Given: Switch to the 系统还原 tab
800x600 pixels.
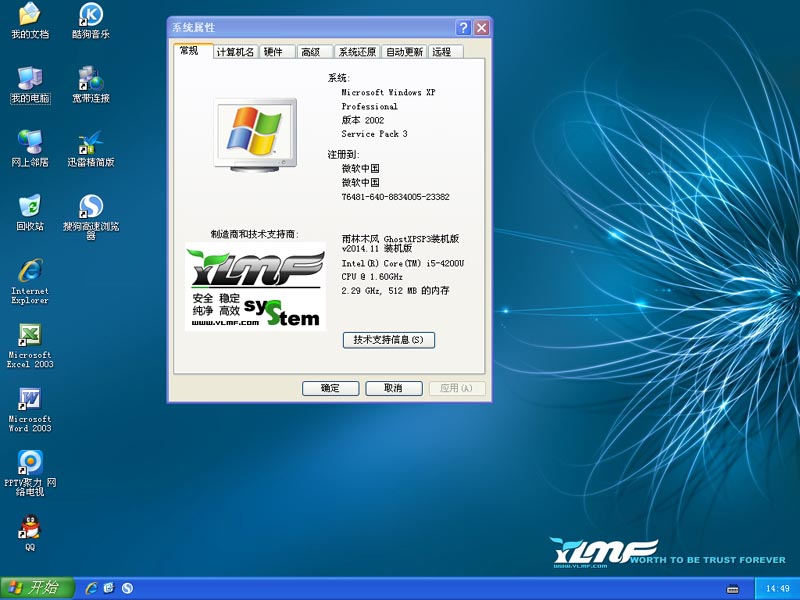Looking at the screenshot, I should 357,52.
